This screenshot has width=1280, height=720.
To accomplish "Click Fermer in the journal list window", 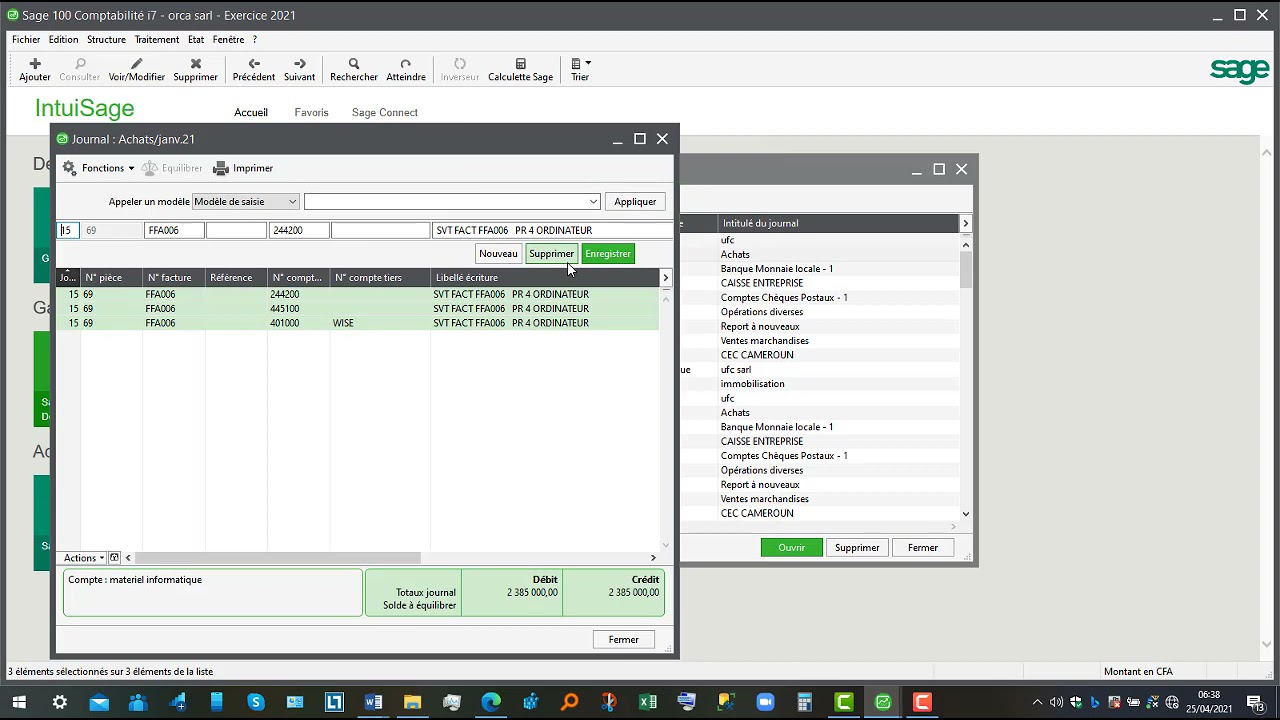I will 923,548.
